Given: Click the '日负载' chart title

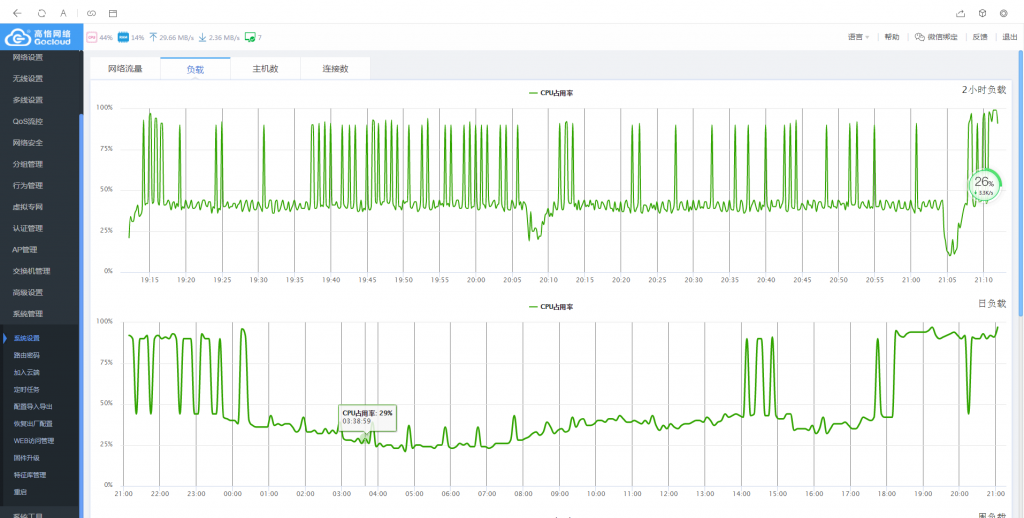Looking at the screenshot, I should coord(992,304).
